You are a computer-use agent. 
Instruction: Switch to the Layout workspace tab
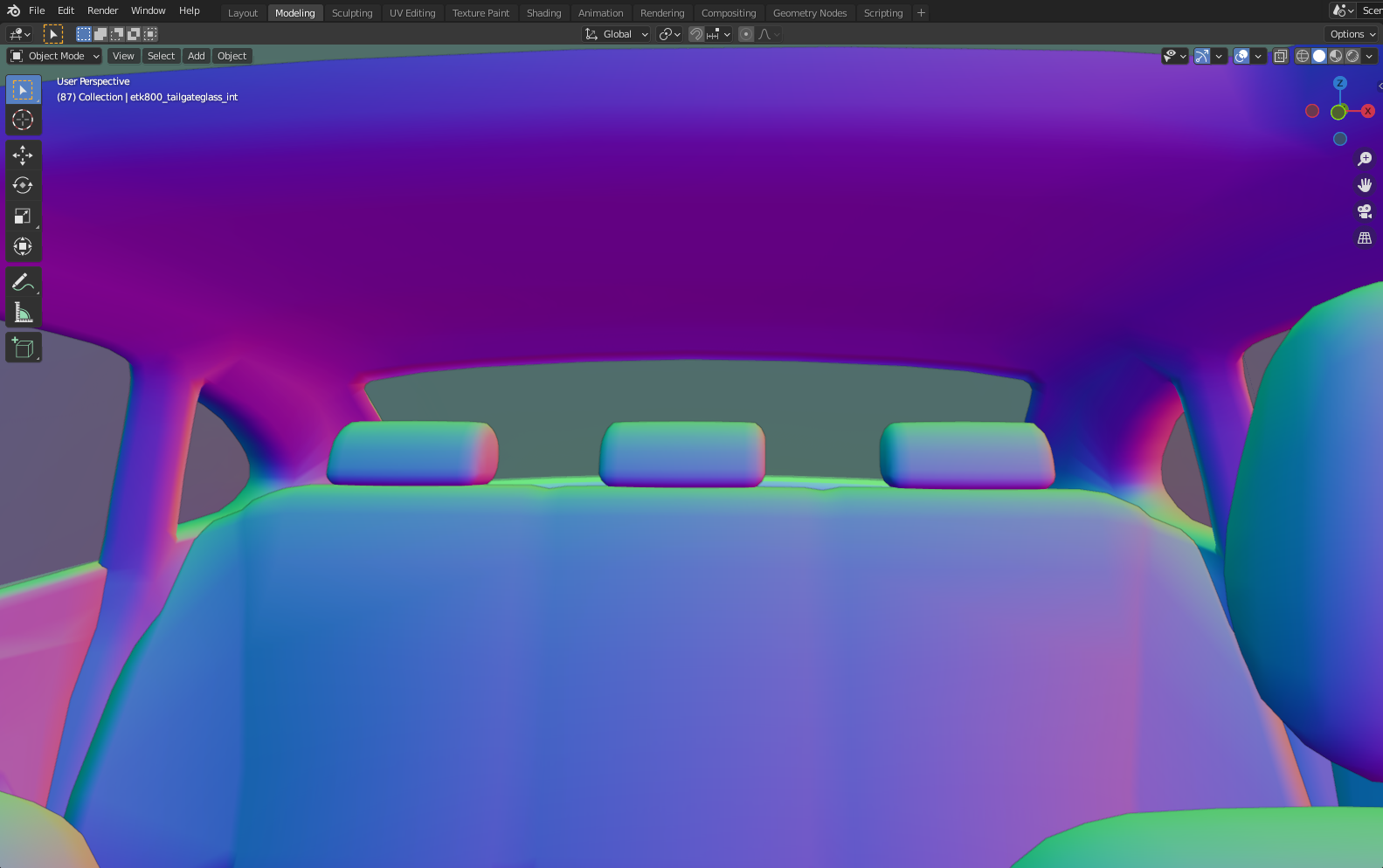tap(243, 13)
